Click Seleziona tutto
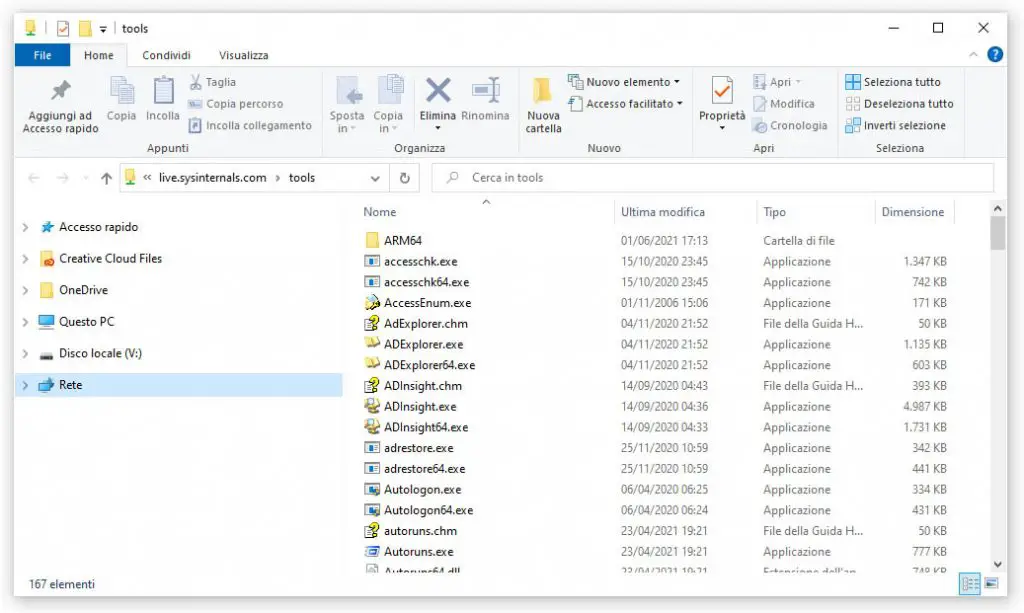 click(x=893, y=82)
